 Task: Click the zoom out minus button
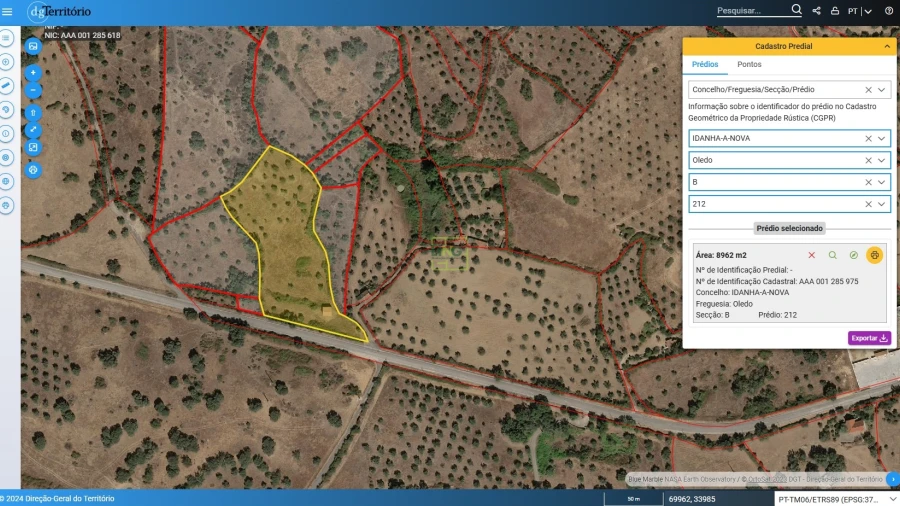tap(33, 91)
